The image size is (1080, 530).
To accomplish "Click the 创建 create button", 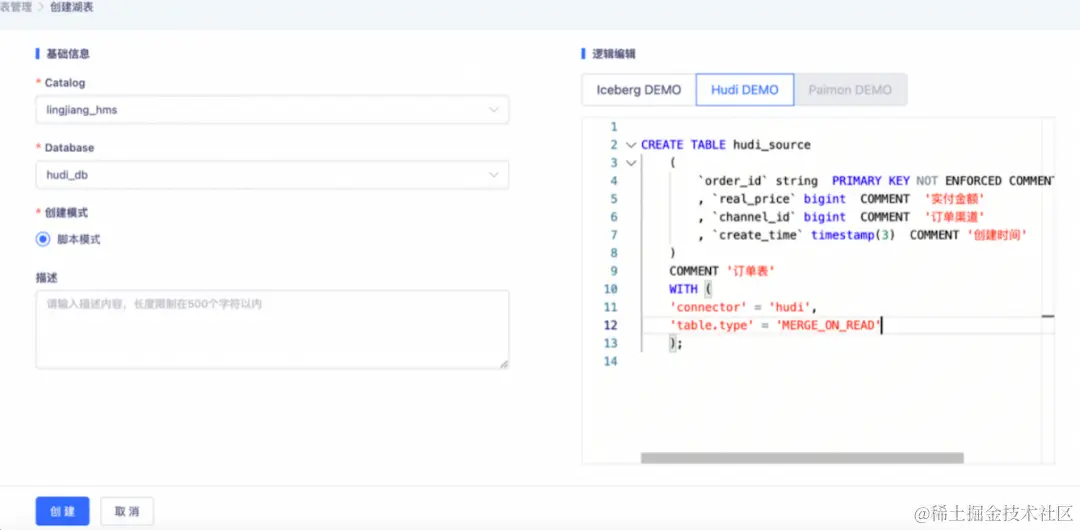I will click(x=63, y=511).
